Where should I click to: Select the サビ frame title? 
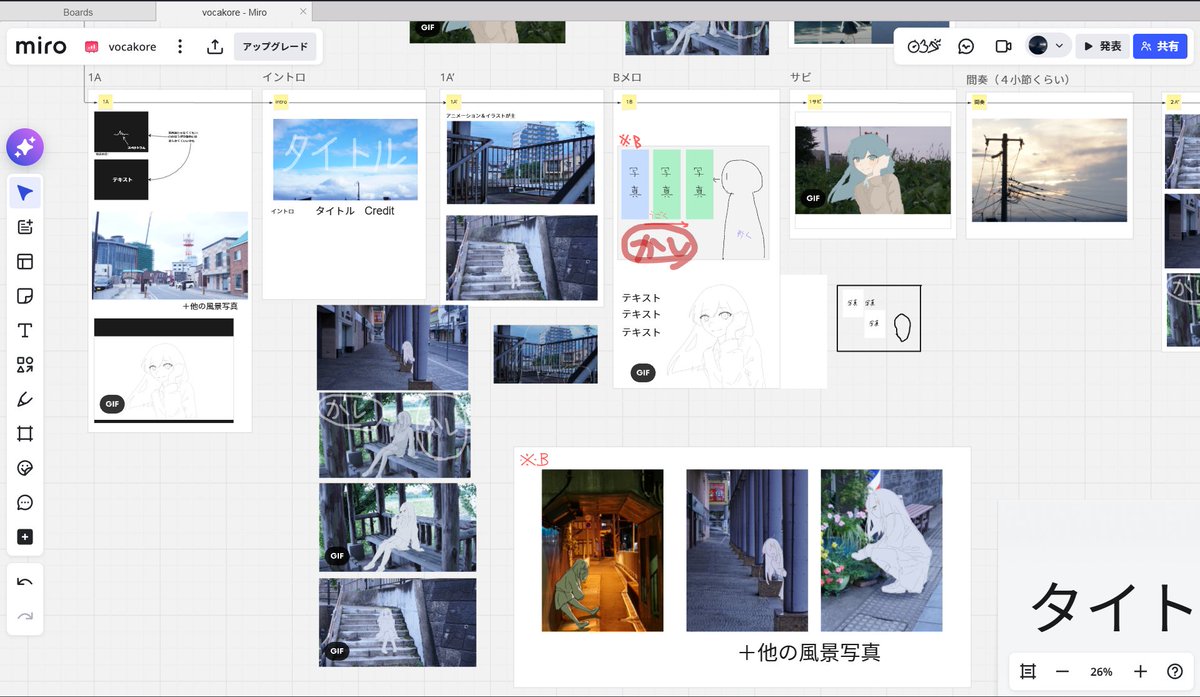click(800, 77)
